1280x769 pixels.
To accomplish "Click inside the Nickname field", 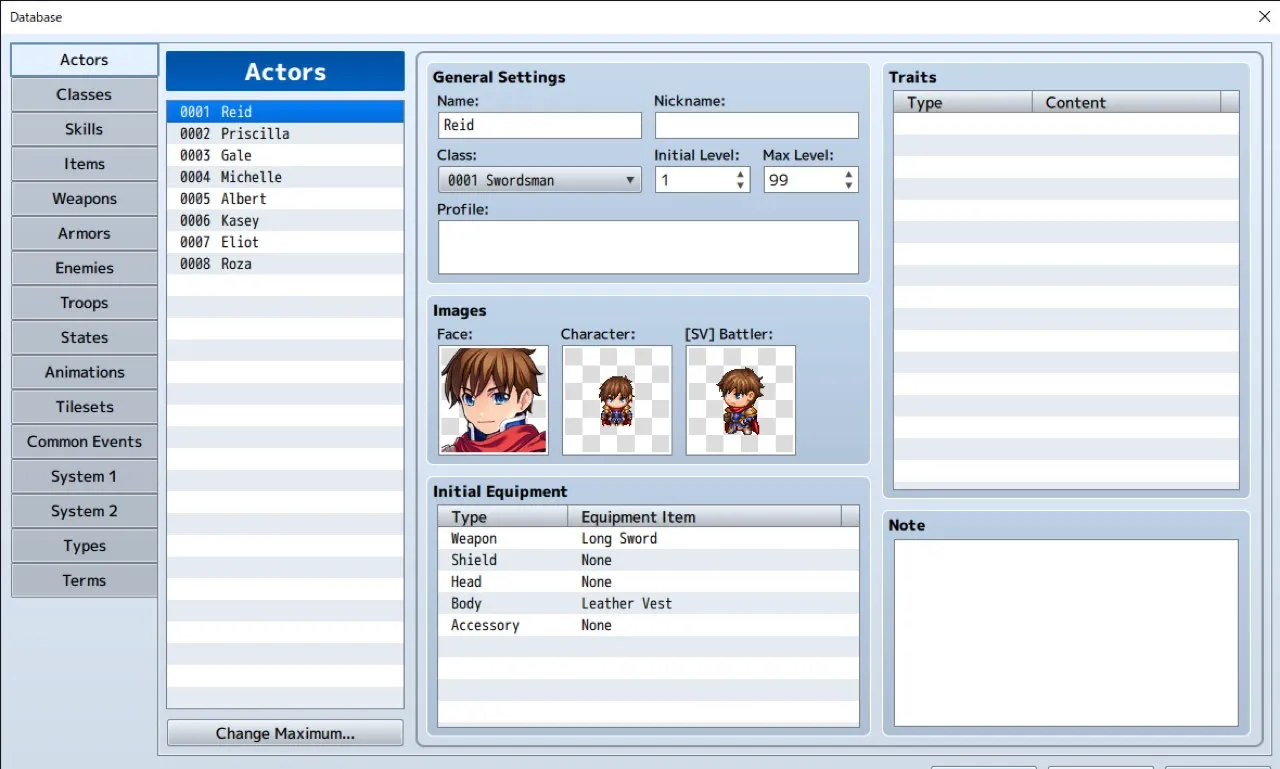I will (x=756, y=125).
